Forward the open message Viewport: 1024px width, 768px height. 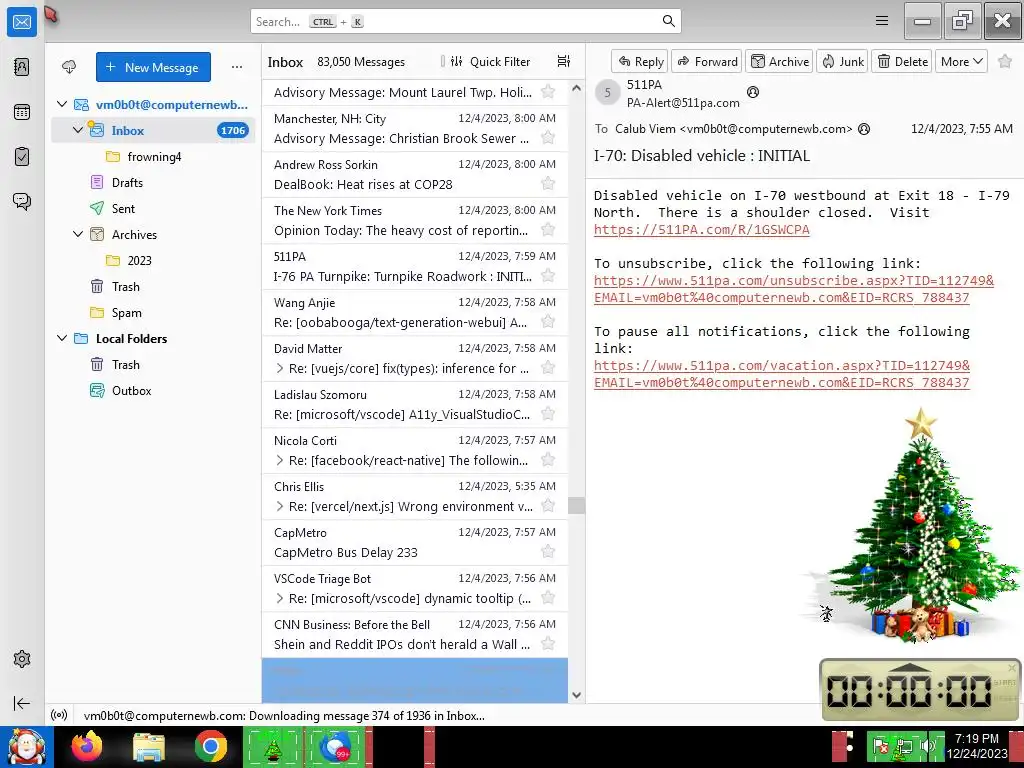[x=707, y=61]
